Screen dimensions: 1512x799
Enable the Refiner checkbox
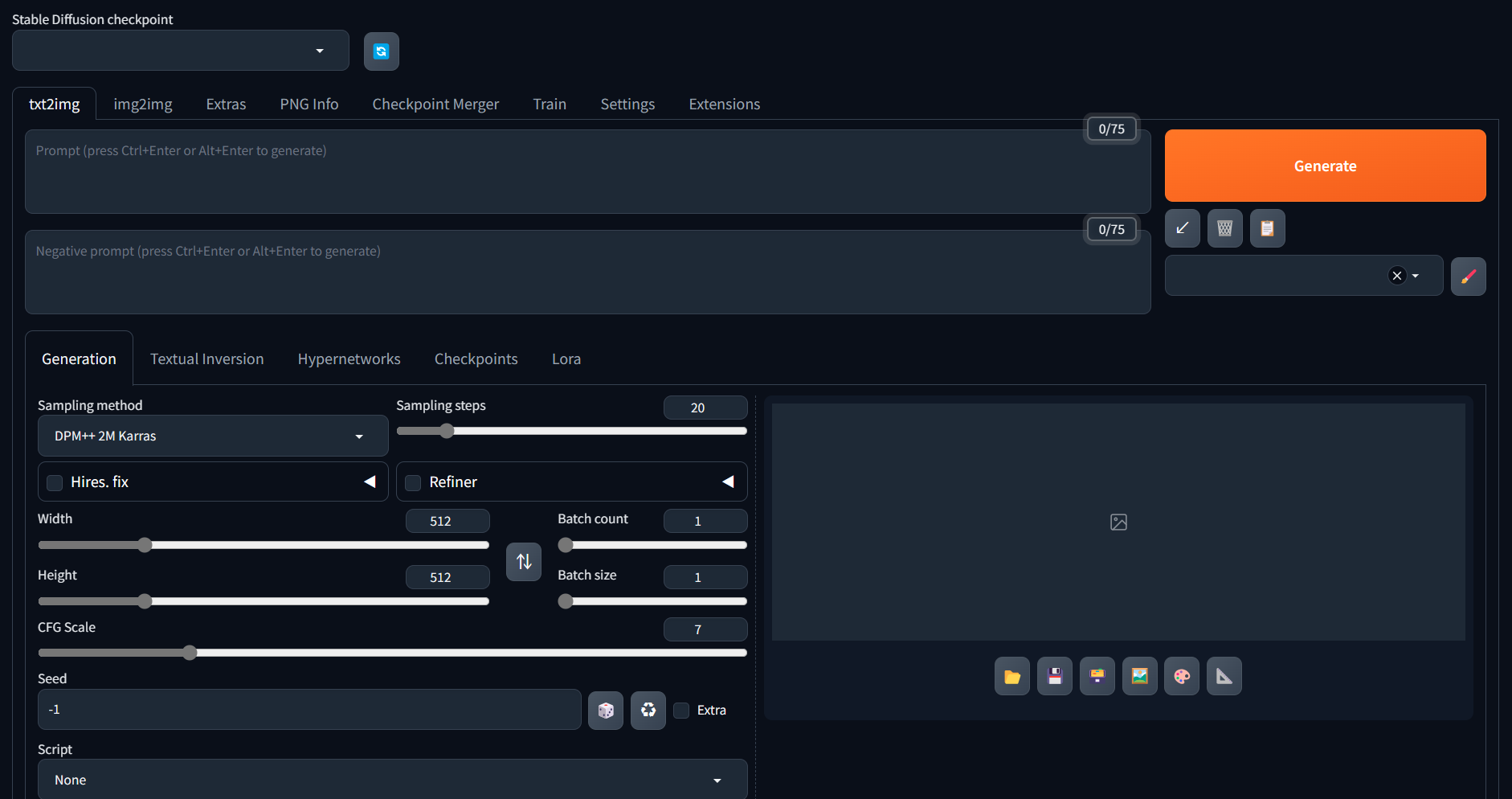click(413, 482)
